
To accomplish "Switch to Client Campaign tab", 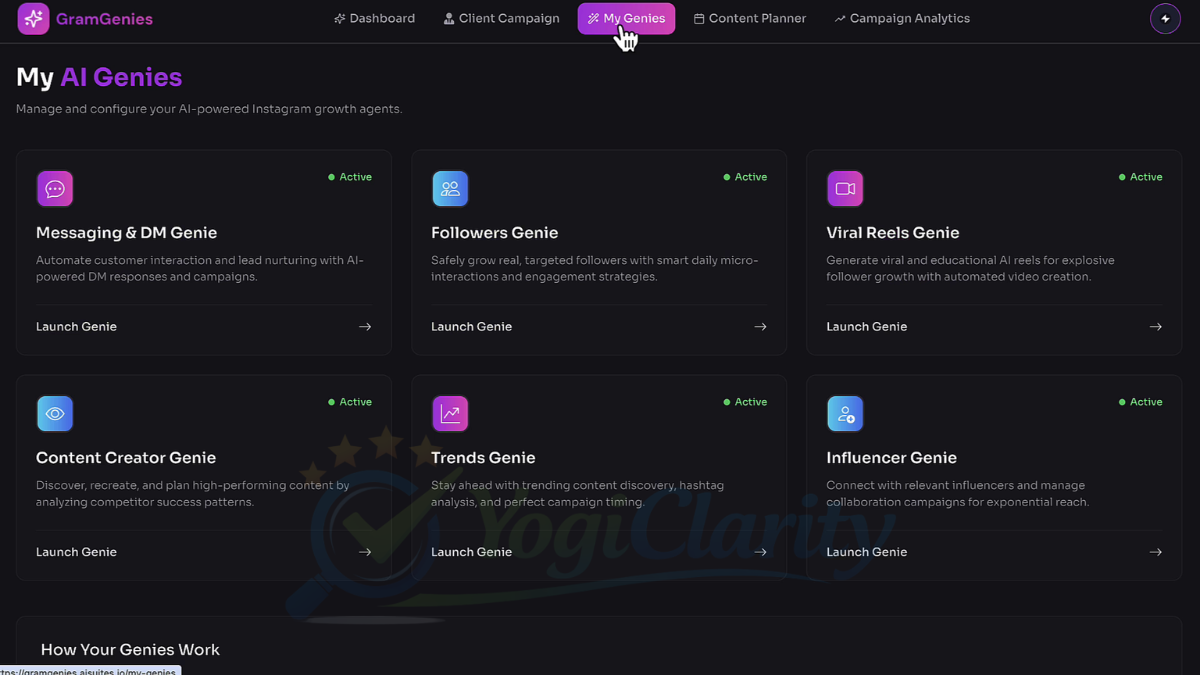I will [501, 19].
